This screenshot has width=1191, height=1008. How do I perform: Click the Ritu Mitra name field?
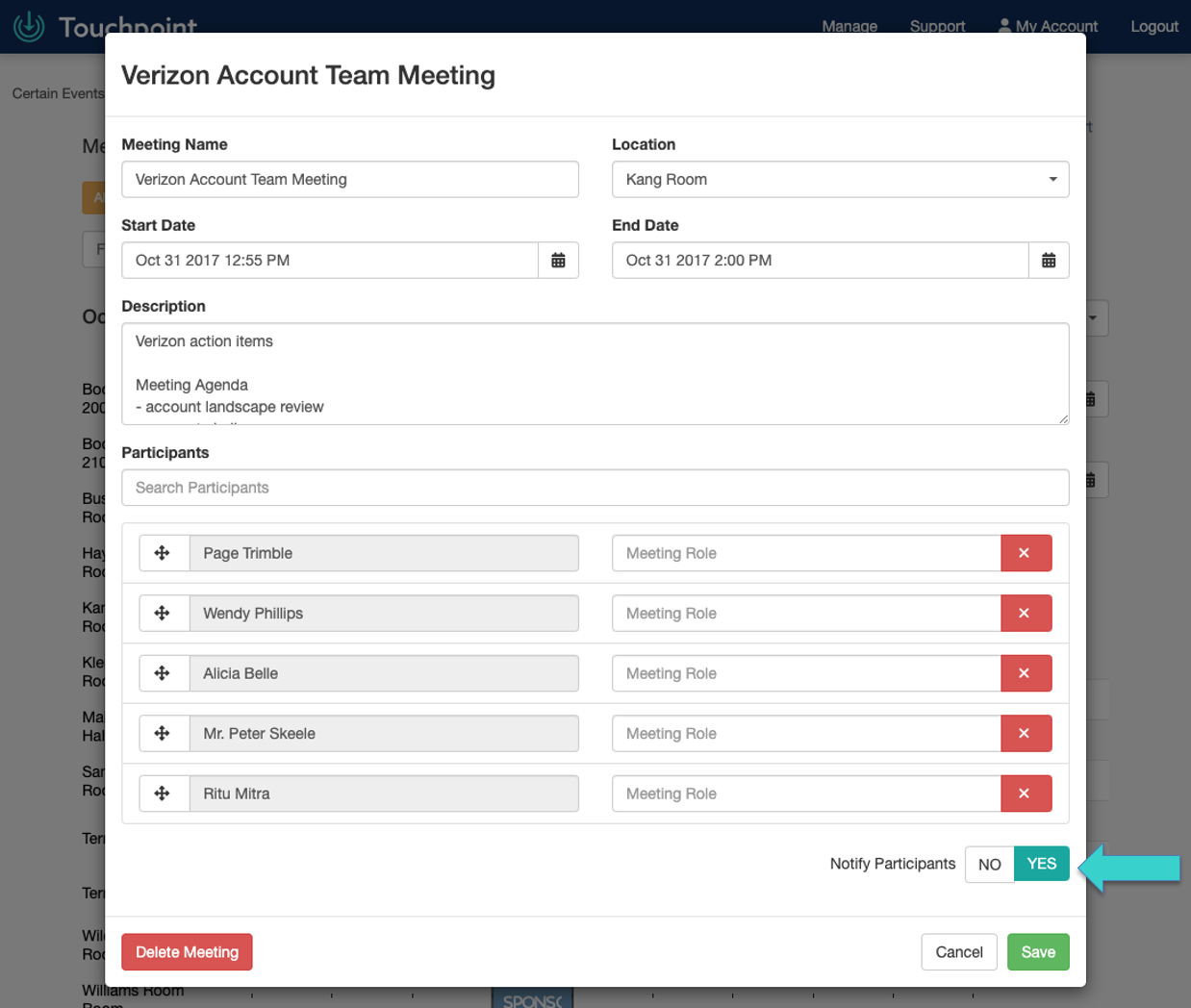[384, 794]
